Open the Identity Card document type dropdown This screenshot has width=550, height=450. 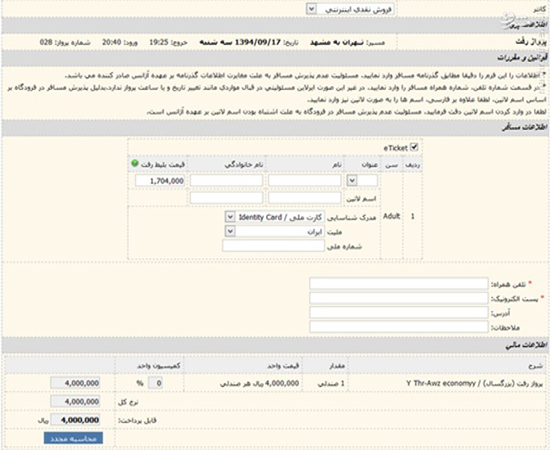click(x=275, y=217)
